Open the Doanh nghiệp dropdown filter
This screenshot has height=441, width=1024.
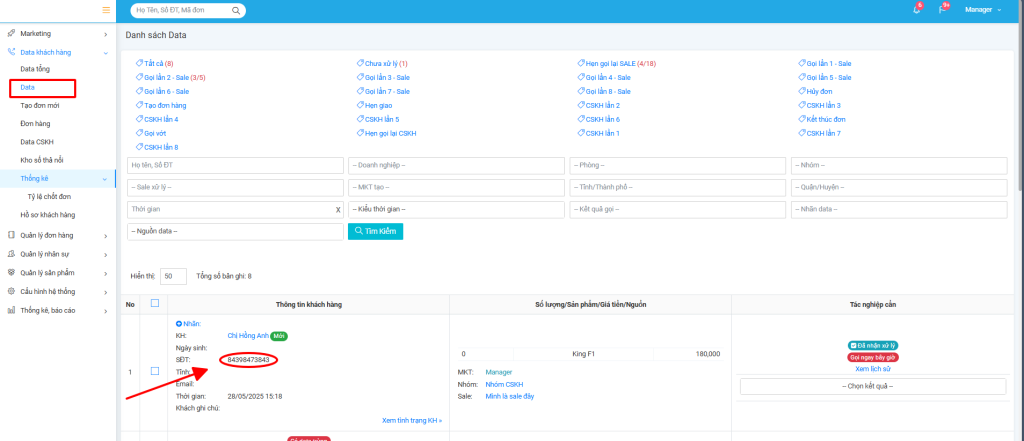[x=456, y=165]
